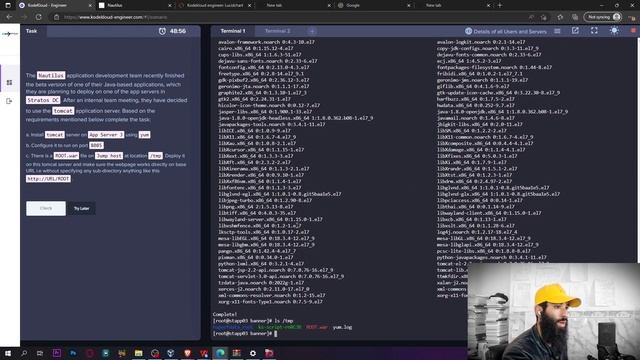640x360 pixels.
Task: Select the Task panel header
Action: pos(31,31)
